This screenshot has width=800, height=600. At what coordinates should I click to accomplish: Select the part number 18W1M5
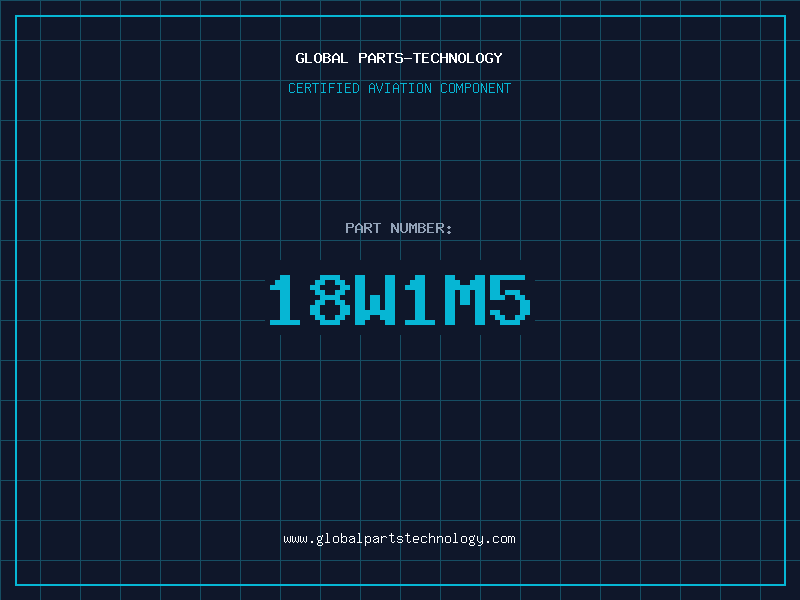pyautogui.click(x=400, y=299)
